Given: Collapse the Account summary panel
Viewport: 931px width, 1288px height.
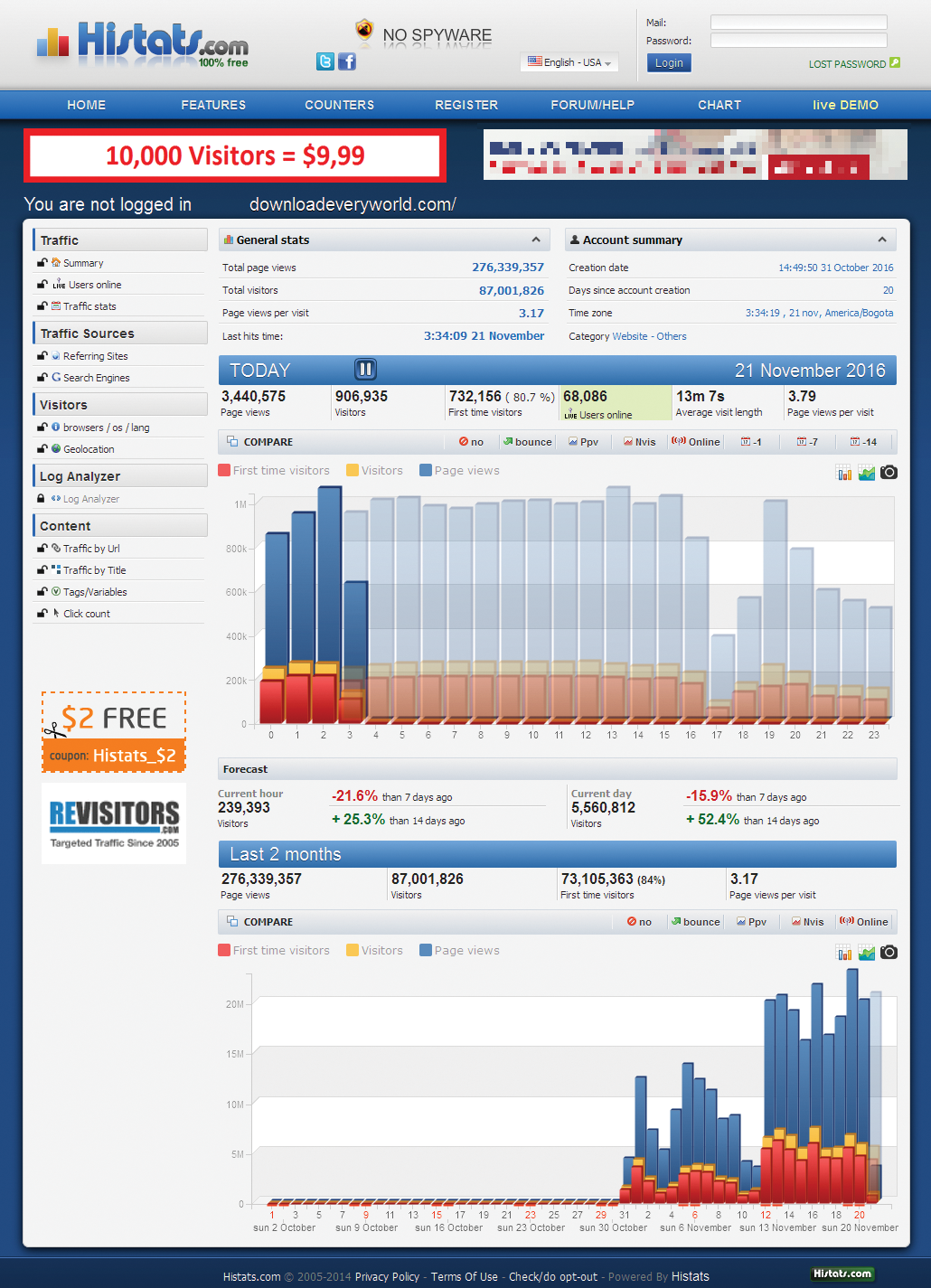Looking at the screenshot, I should (x=883, y=240).
